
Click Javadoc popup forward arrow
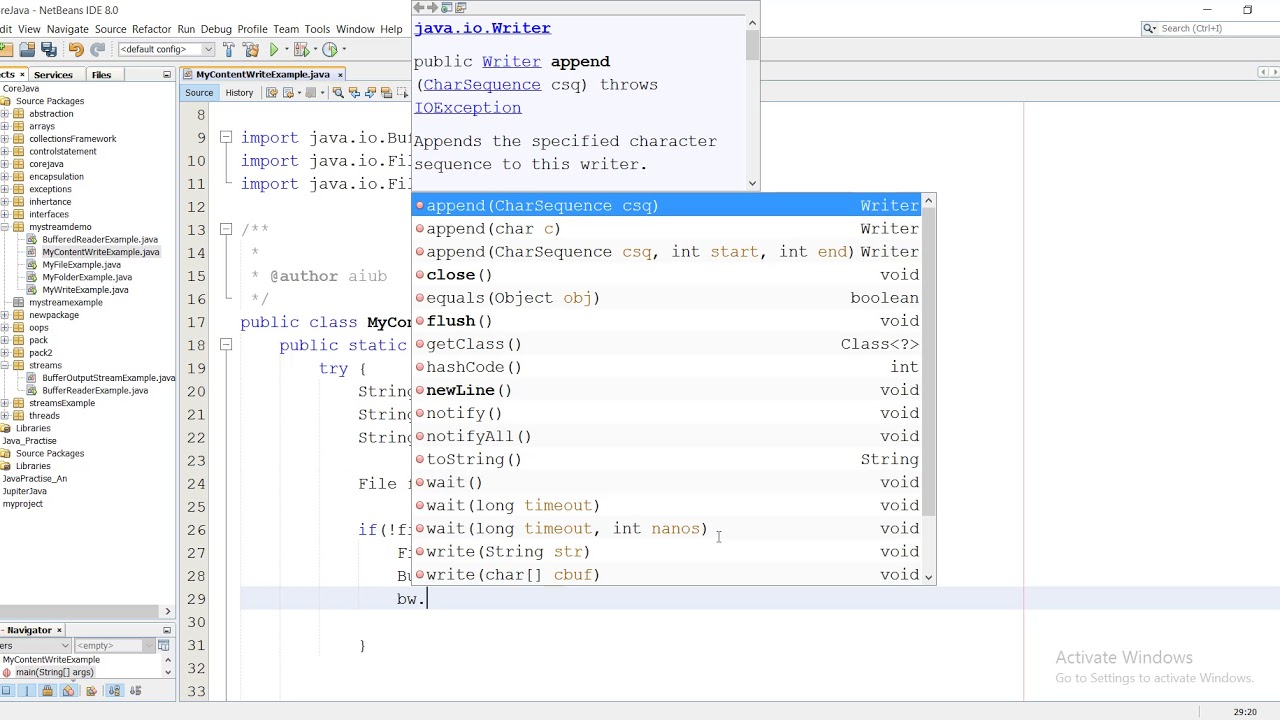pyautogui.click(x=433, y=8)
